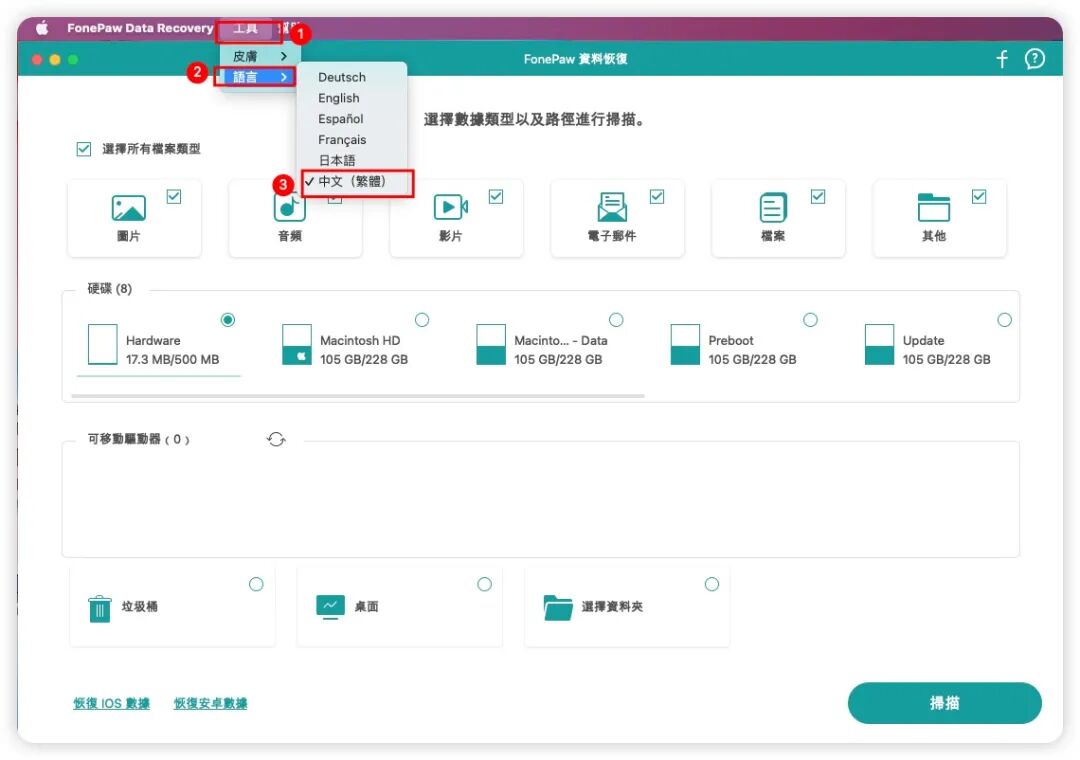Click the hard drive list horizontal scrollbar
This screenshot has height=760, width=1080.
[x=357, y=396]
